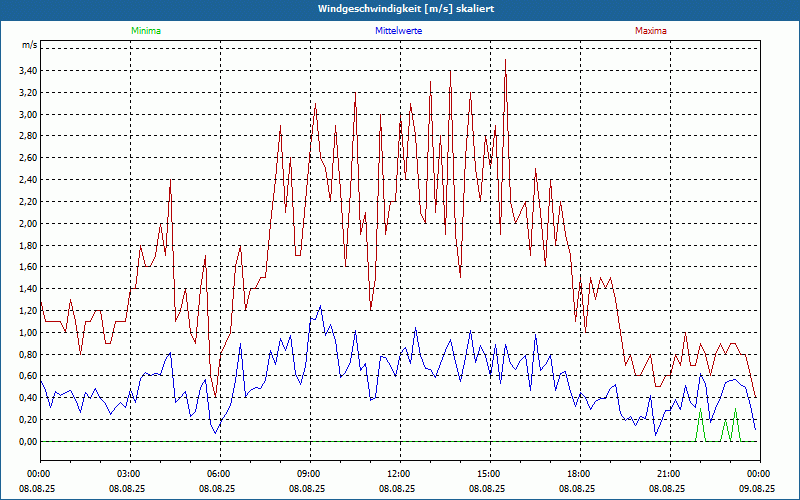
Task: Click the 1,60 y-axis value
Action: click(x=28, y=267)
